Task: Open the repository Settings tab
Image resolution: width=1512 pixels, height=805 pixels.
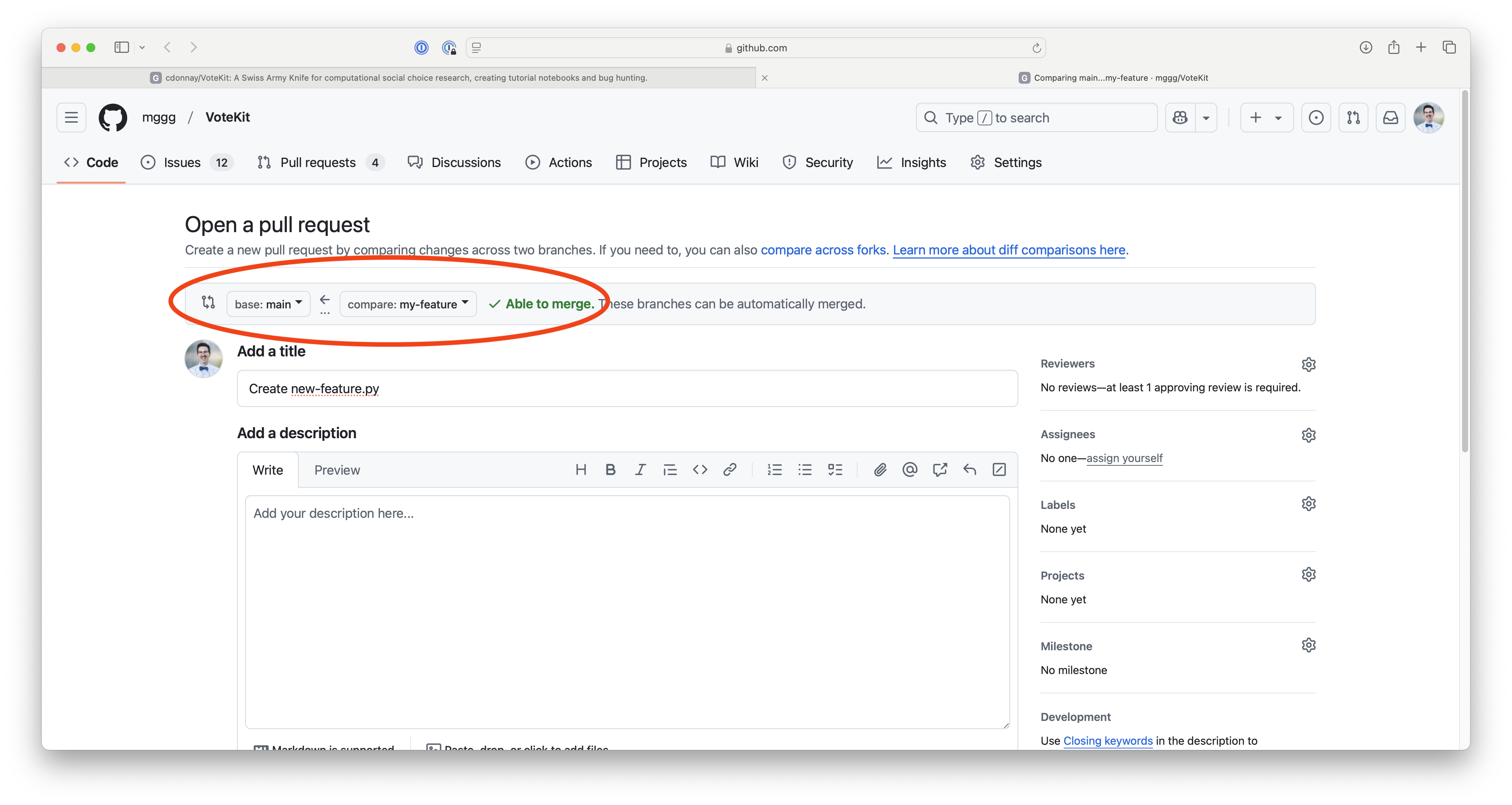Action: coord(1006,163)
